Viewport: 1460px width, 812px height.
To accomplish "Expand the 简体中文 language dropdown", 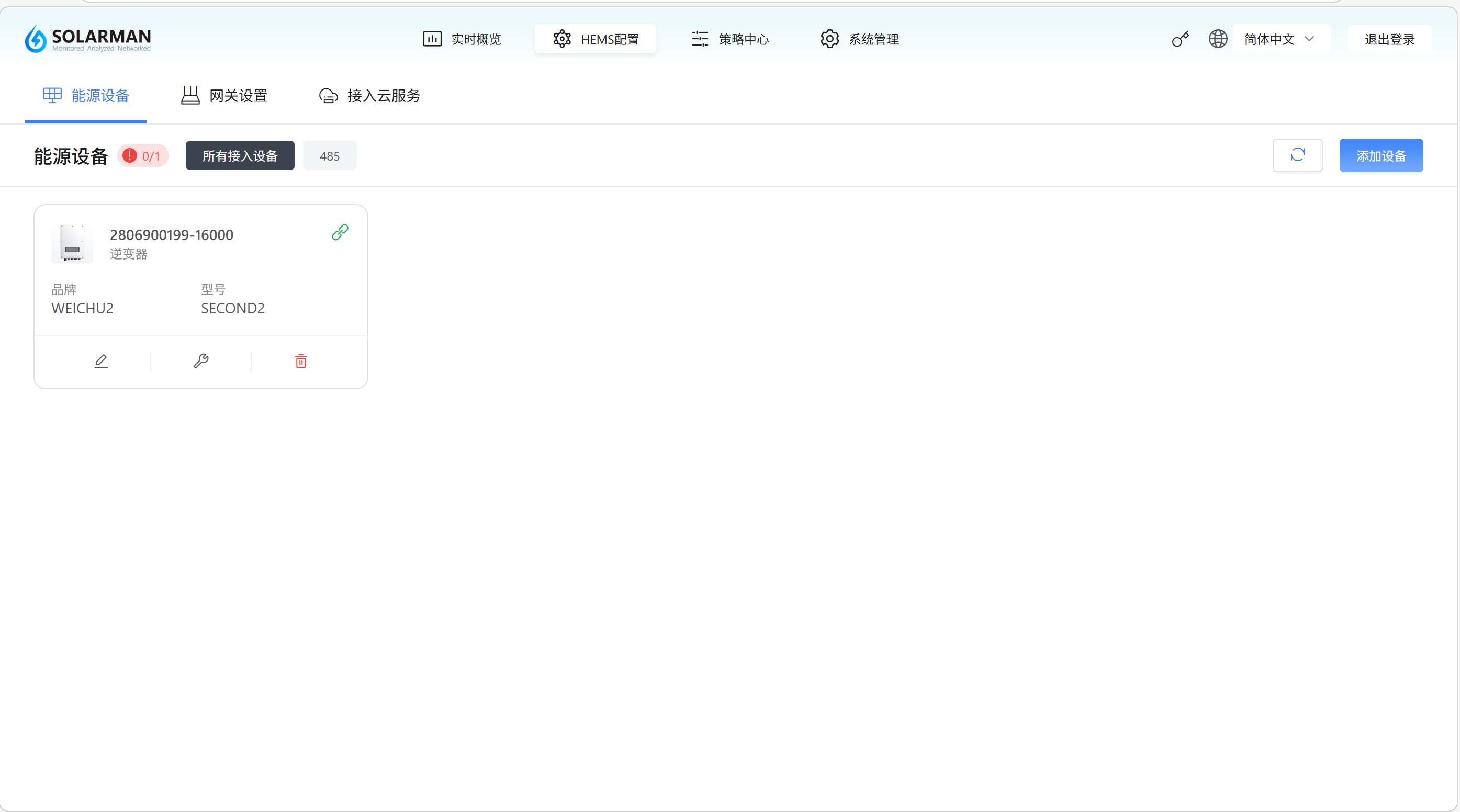I will click(1270, 39).
